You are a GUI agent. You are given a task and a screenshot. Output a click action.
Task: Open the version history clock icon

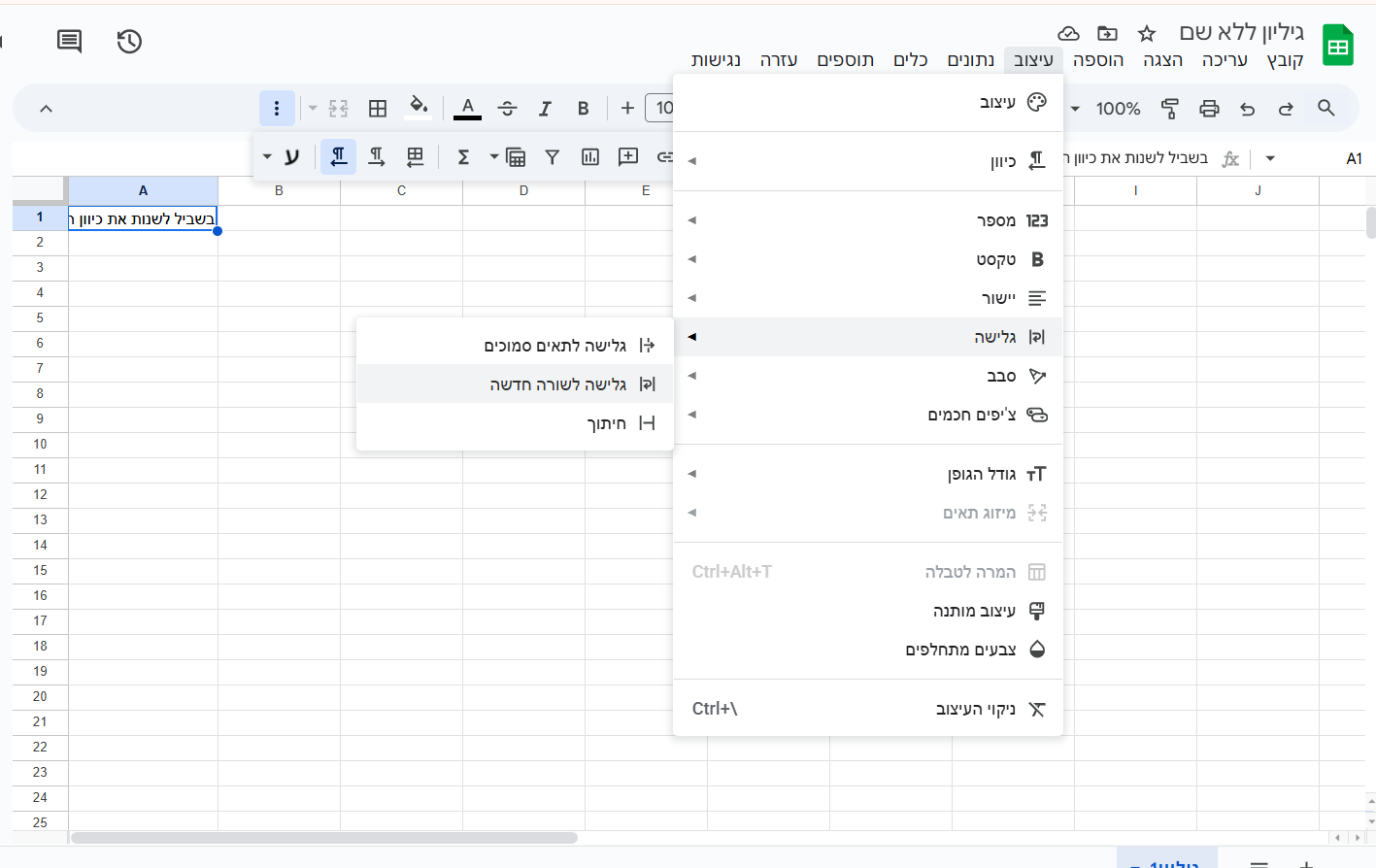[x=129, y=41]
